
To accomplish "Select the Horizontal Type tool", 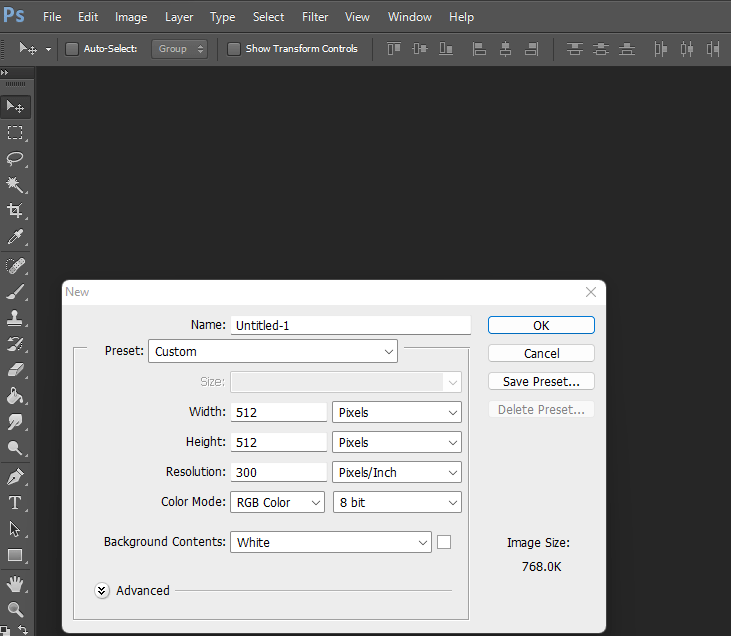I will pos(15,503).
